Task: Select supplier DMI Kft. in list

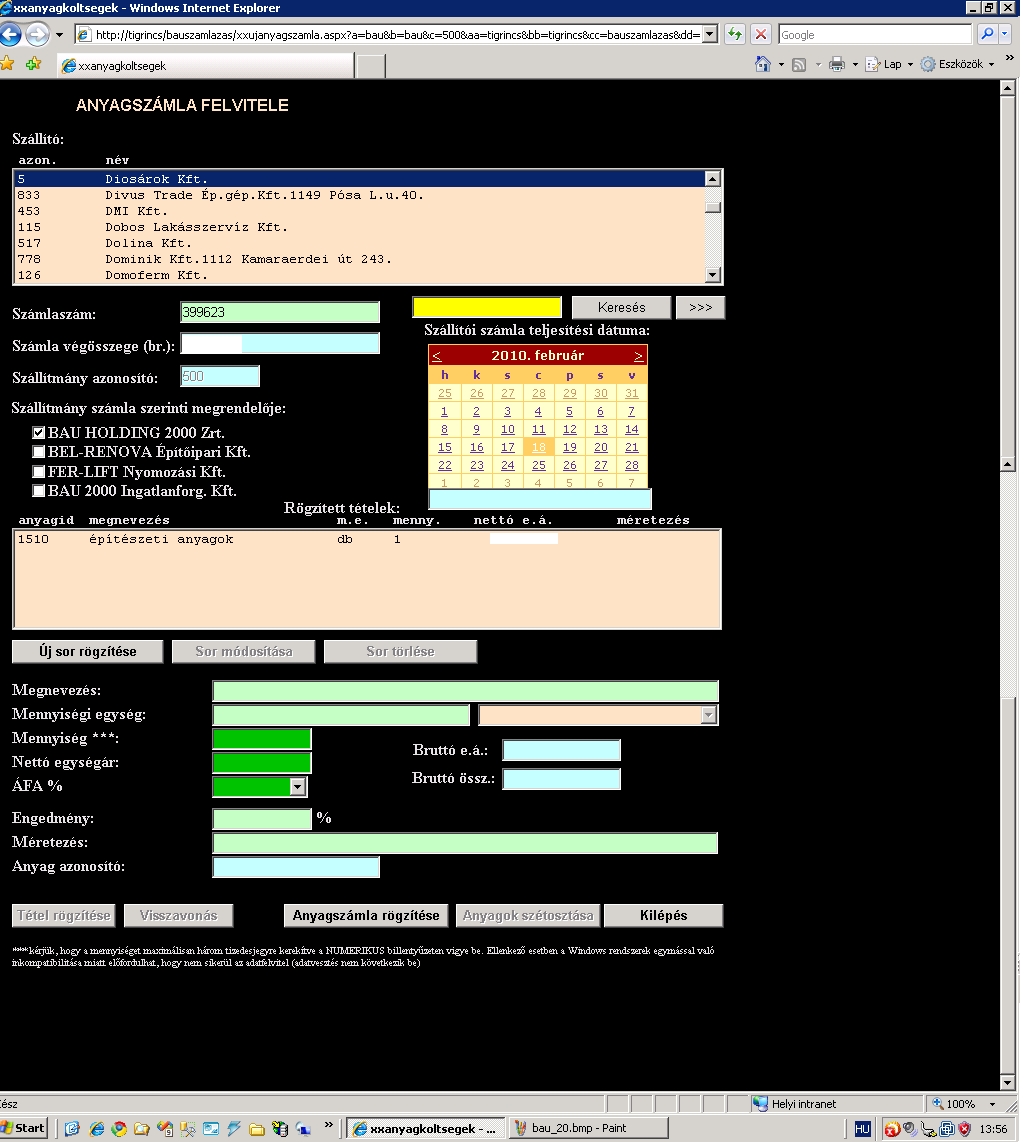Action: coord(360,211)
